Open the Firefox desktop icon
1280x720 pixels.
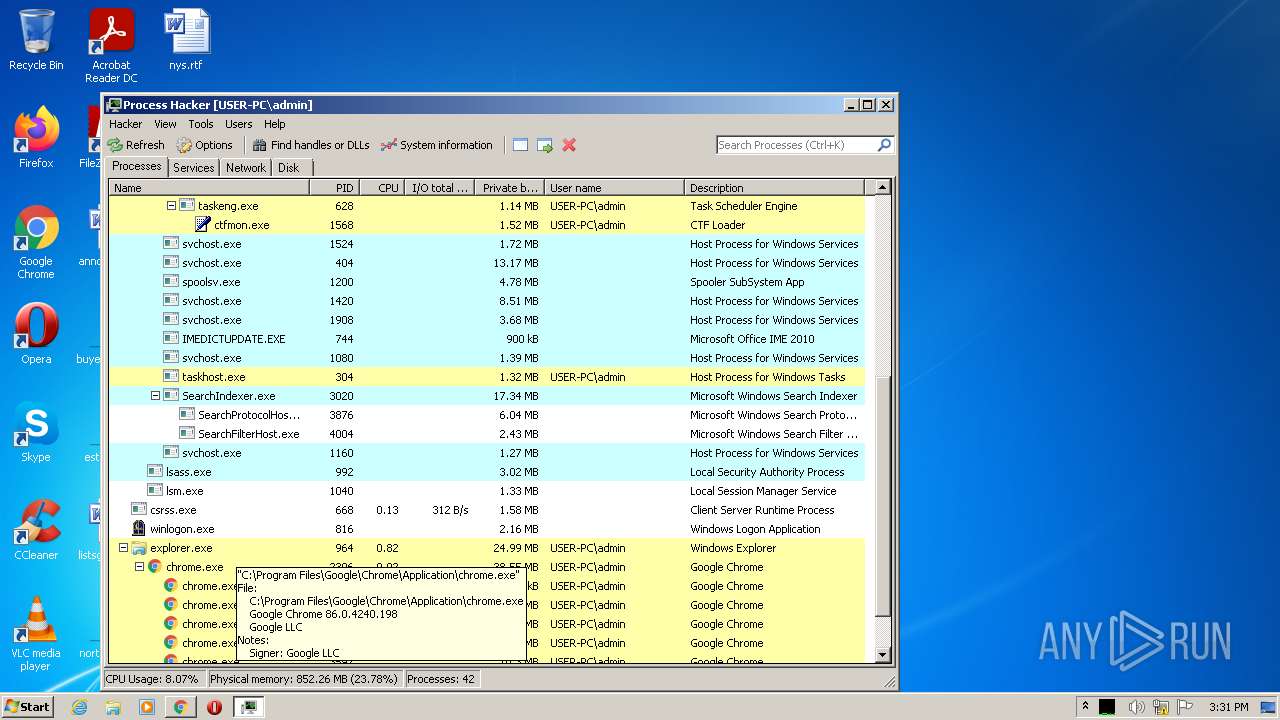36,138
